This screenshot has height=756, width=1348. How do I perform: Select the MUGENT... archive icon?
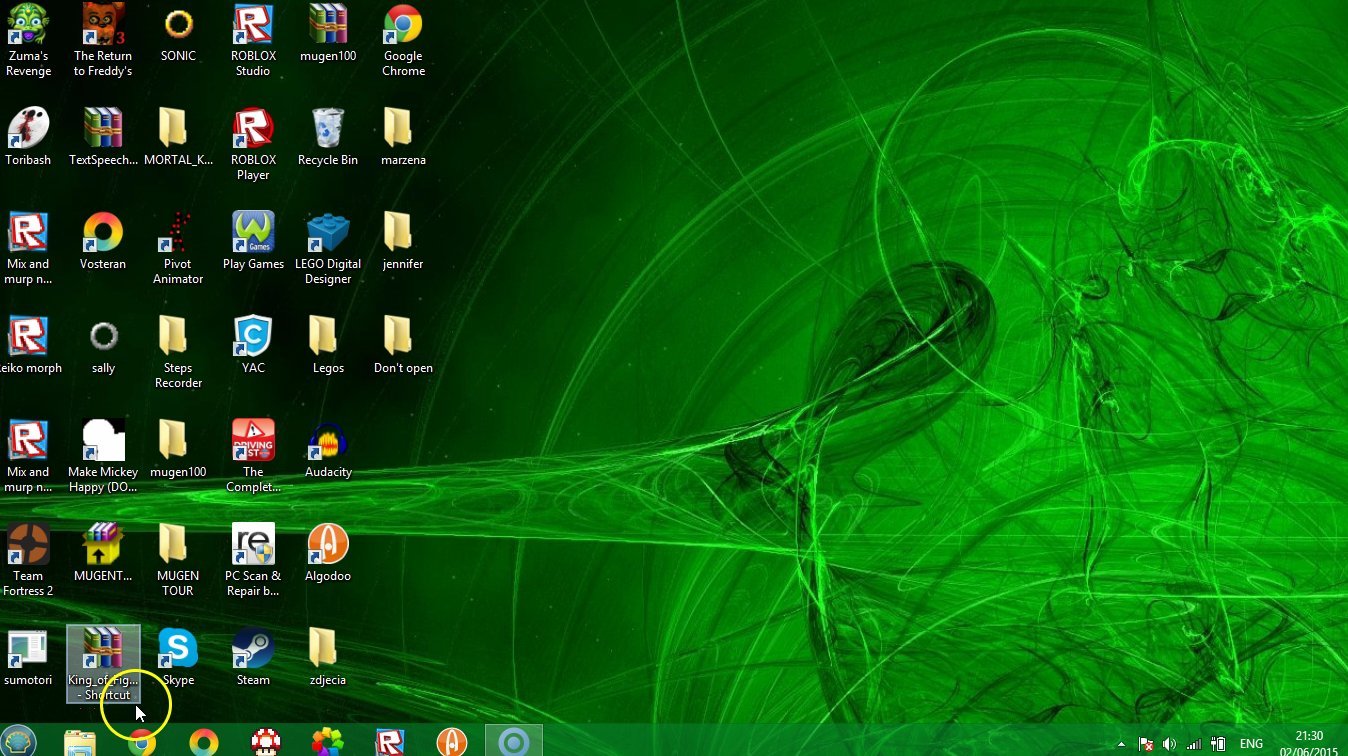point(103,553)
